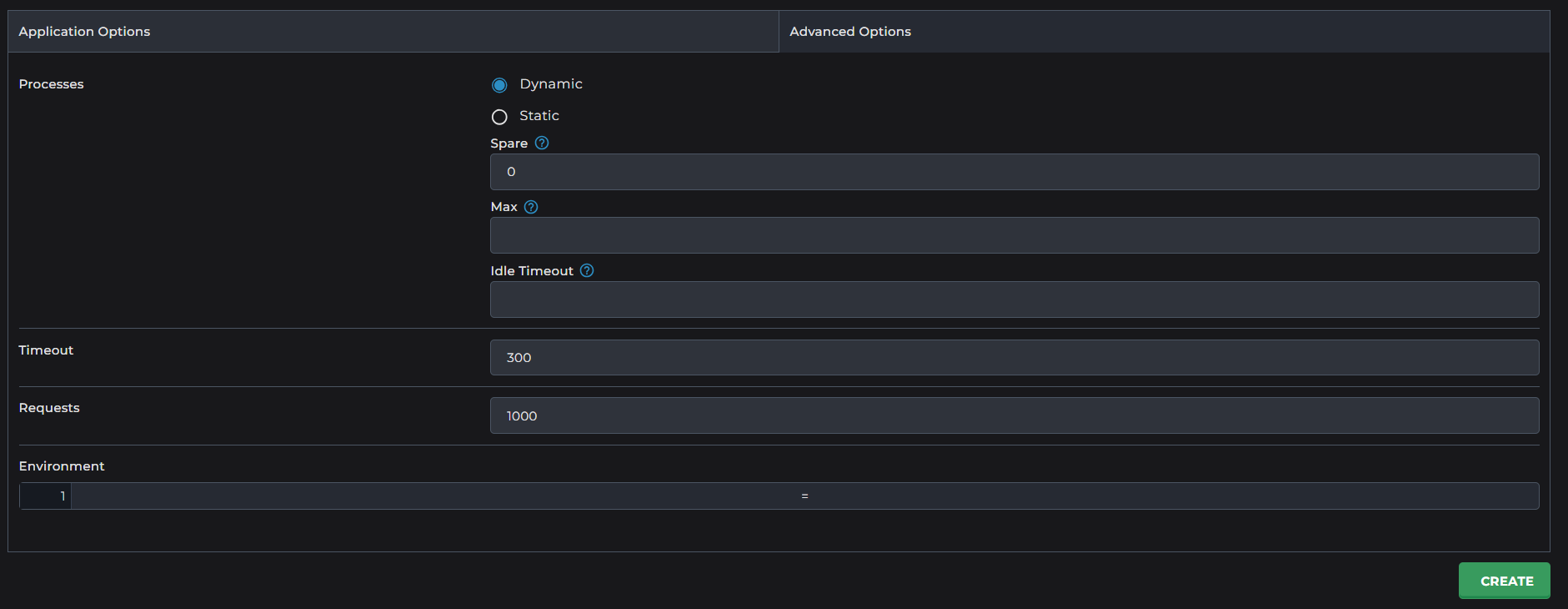Viewport: 1568px width, 609px height.
Task: Open help icon next to Spare
Action: point(542,143)
